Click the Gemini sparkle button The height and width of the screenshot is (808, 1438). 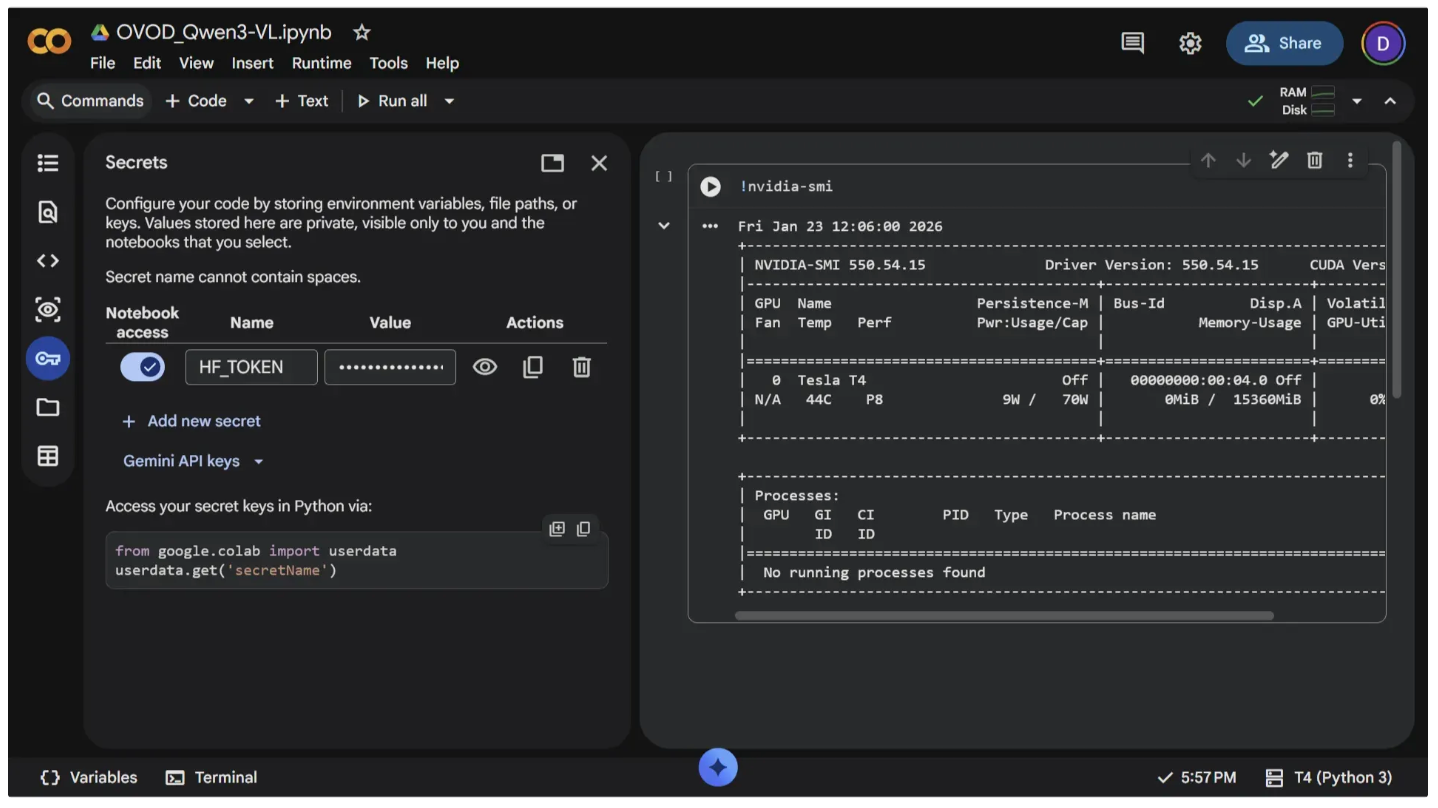click(x=718, y=768)
